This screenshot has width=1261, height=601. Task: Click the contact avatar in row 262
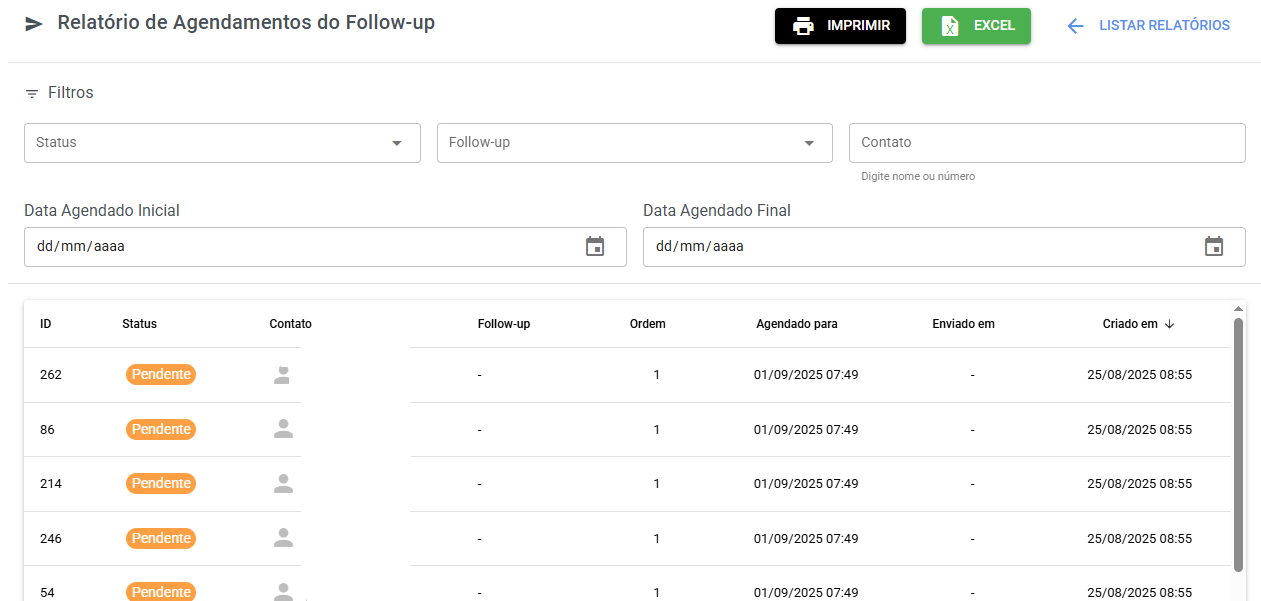pyautogui.click(x=283, y=375)
